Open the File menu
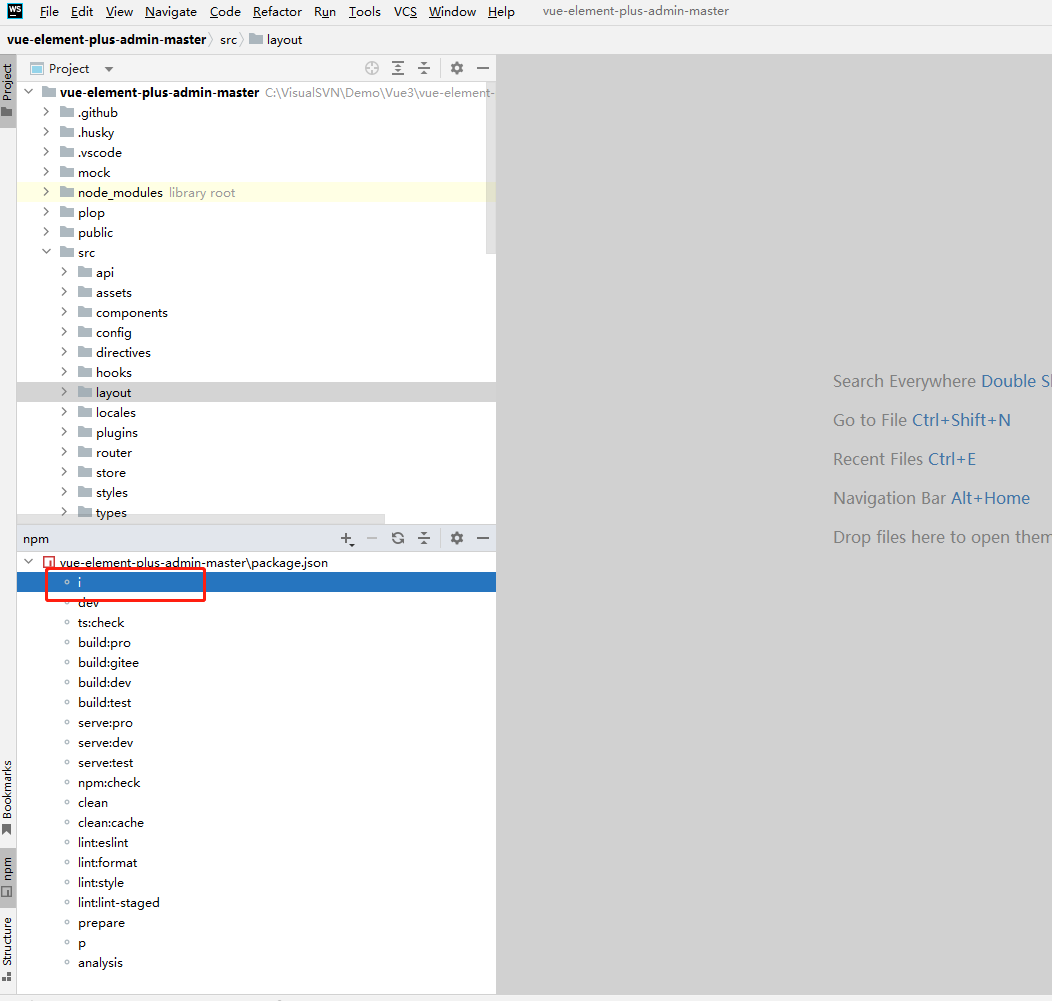Screen dimensions: 1052x1001 pyautogui.click(x=49, y=11)
